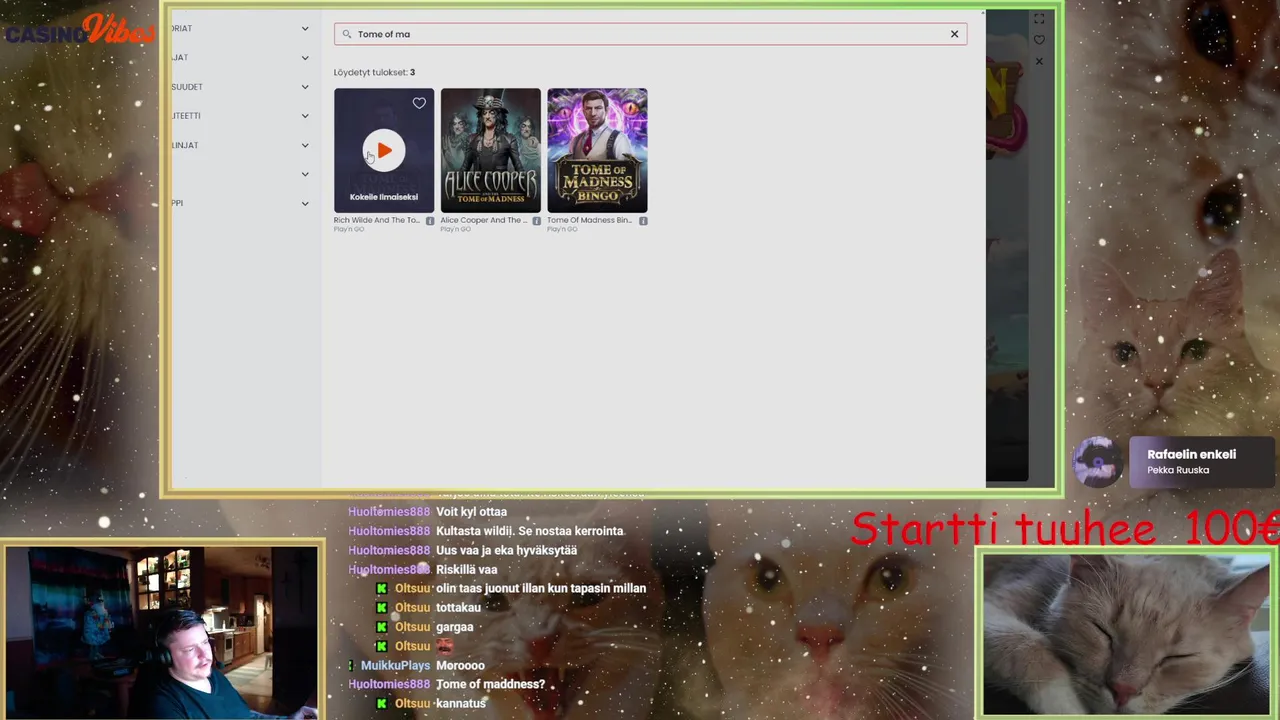The image size is (1280, 720).
Task: Expand the 'ORIAT' filter chevron
Action: pos(305,29)
